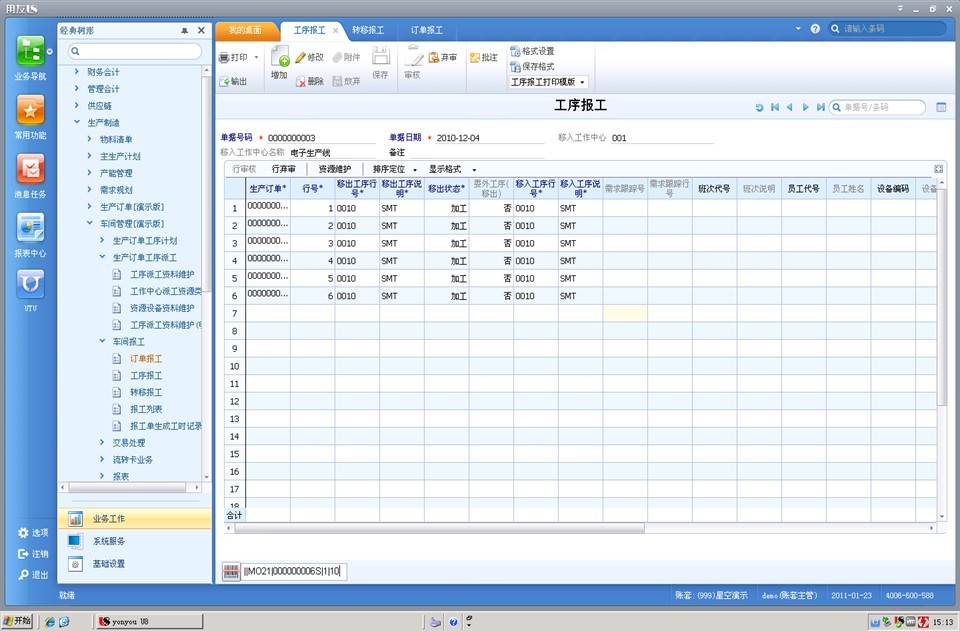Click the 行弃审 button

point(283,169)
